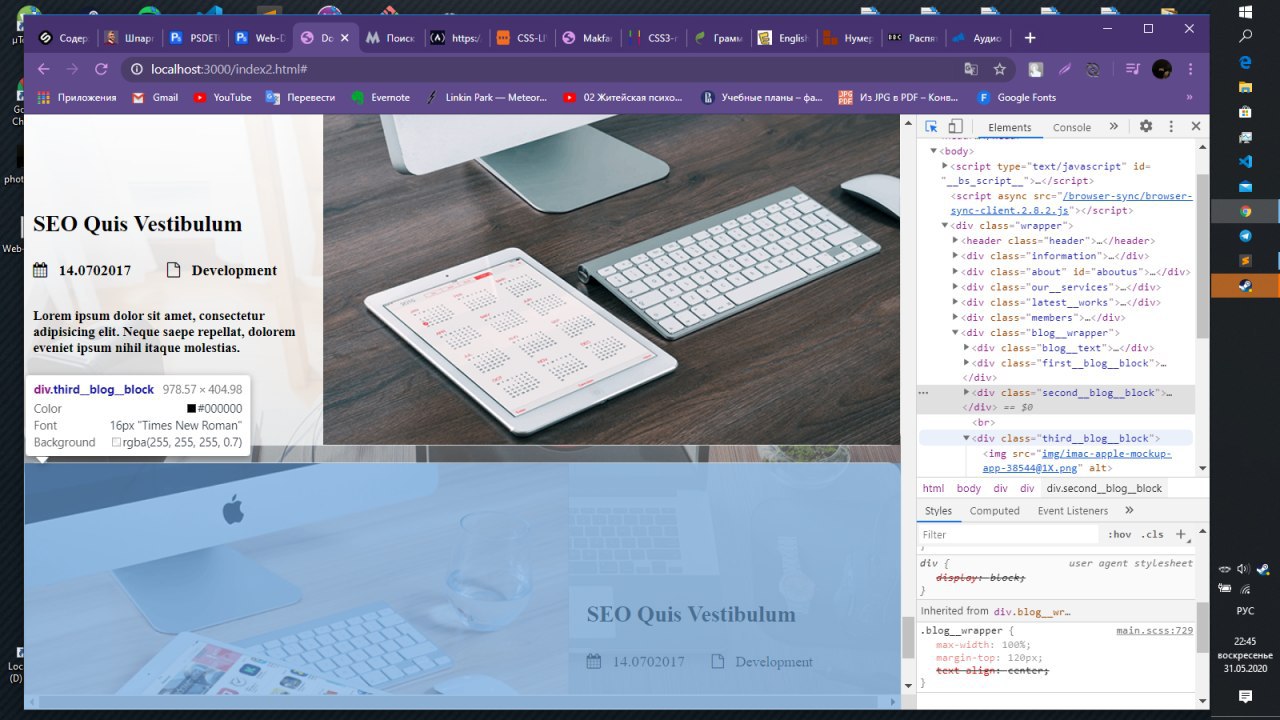Show more style pane tabs chevron
Image resolution: width=1280 pixels, height=720 pixels.
pos(1130,510)
